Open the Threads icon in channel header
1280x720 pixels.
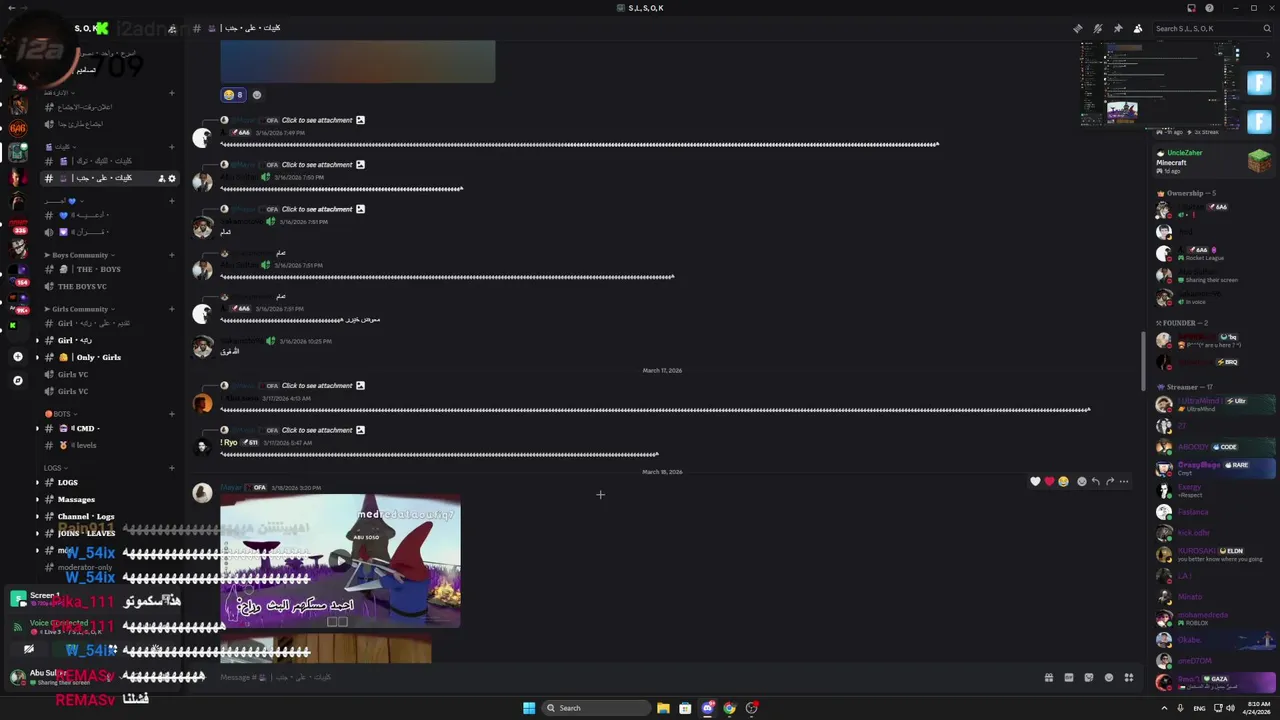(1077, 28)
